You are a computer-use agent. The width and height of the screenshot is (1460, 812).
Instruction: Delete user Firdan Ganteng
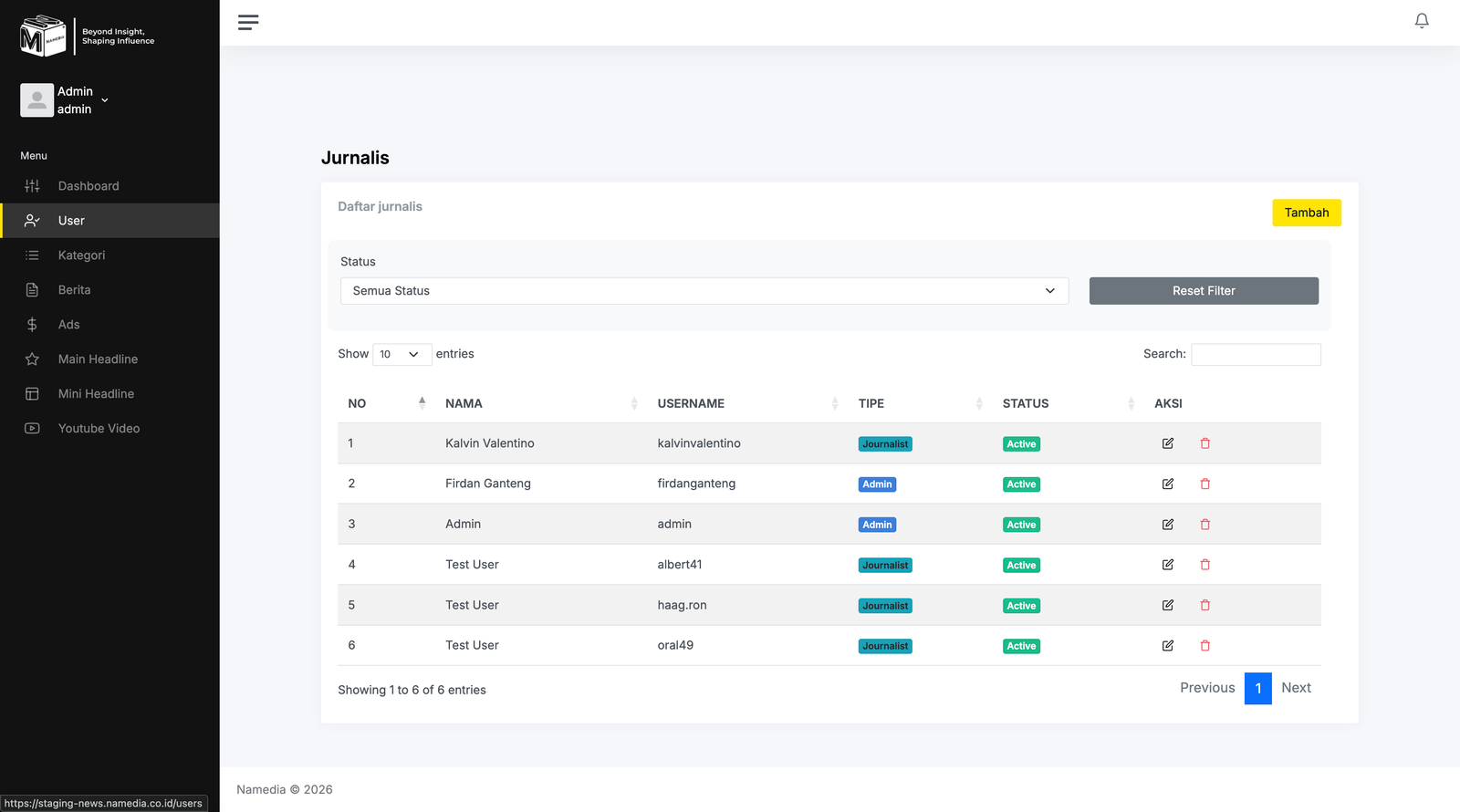click(1205, 484)
